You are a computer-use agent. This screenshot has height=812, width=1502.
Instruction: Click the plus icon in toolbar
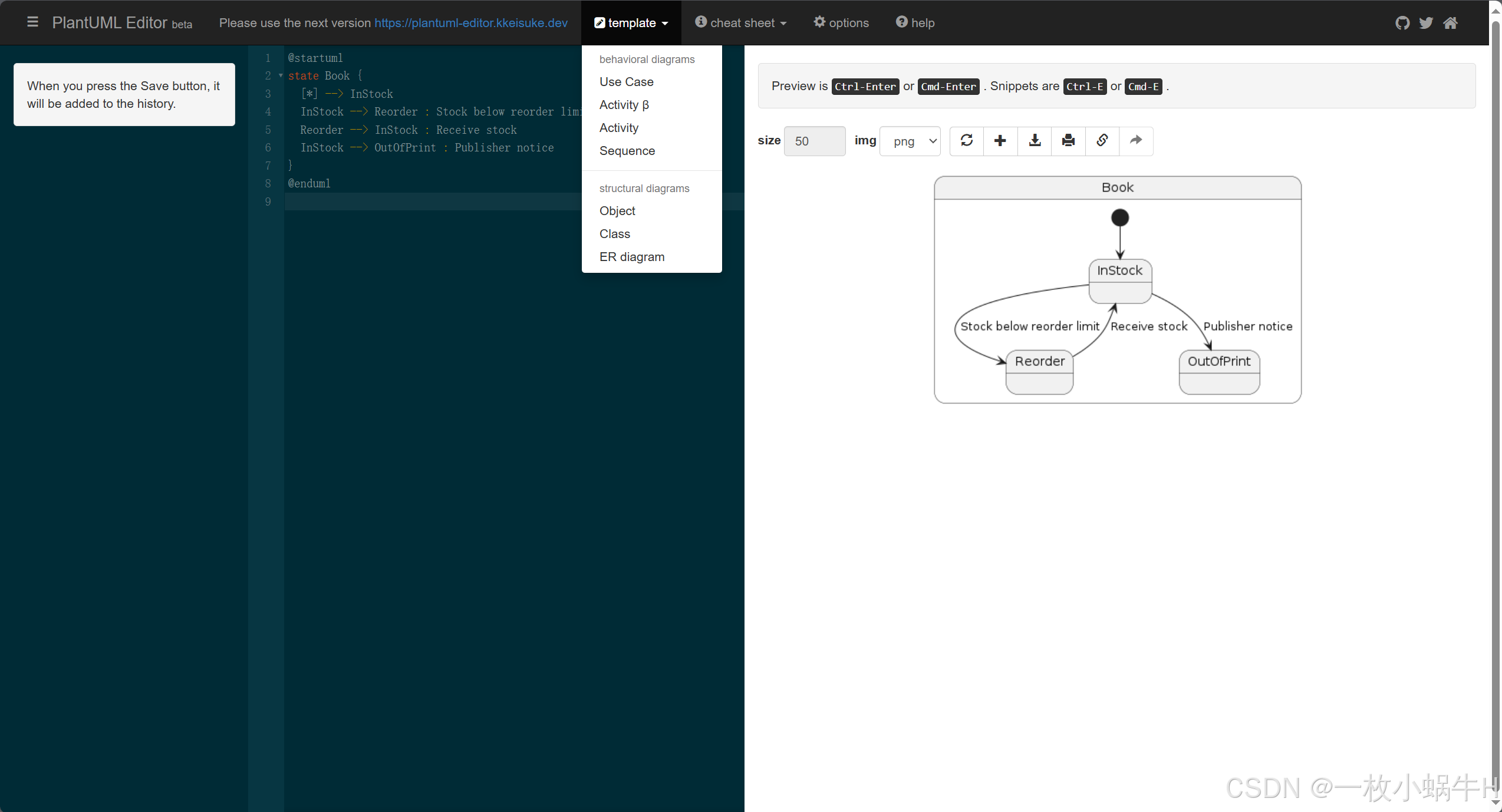1000,140
